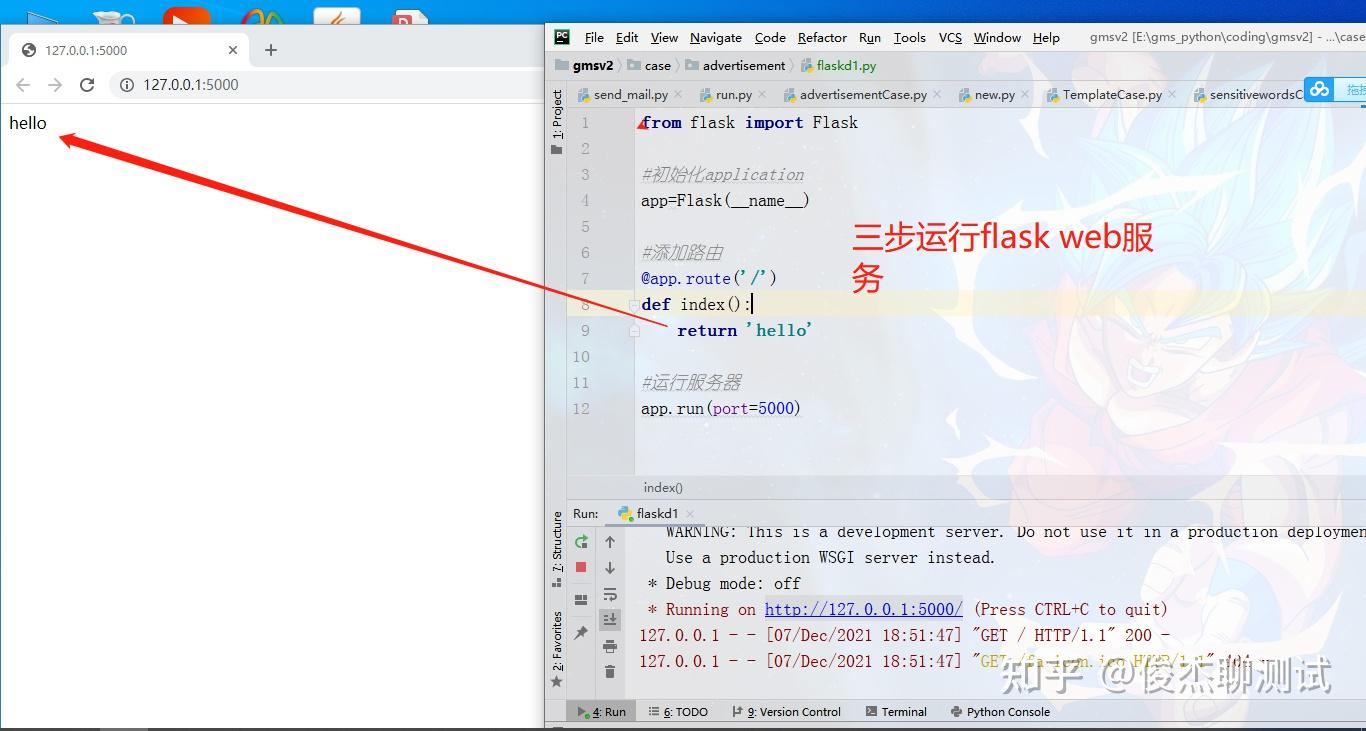The image size is (1366, 731).
Task: Collapse the def index() code fold marker
Action: (634, 304)
